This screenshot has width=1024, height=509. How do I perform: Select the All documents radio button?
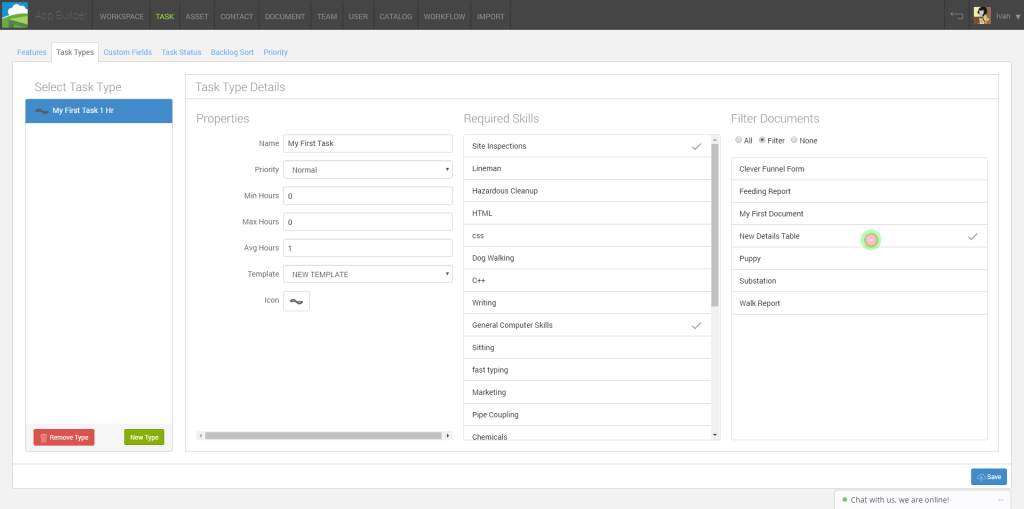tap(738, 140)
